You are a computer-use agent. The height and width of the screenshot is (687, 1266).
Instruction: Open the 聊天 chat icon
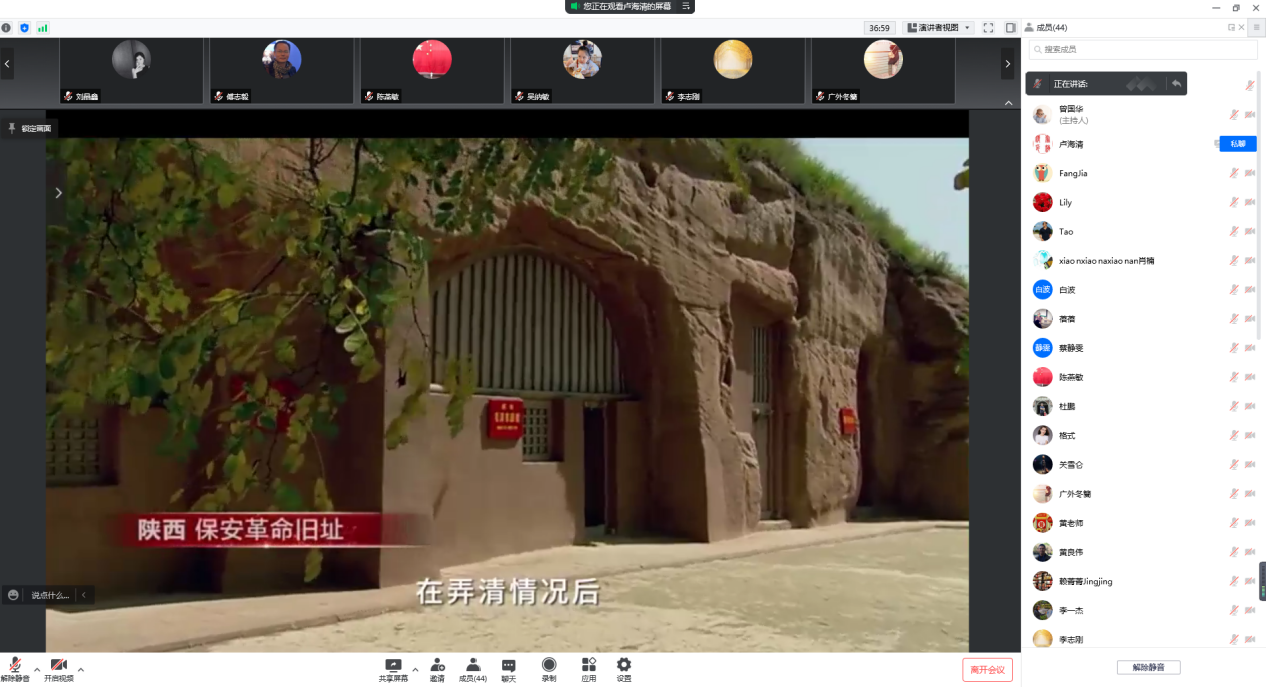click(x=508, y=665)
